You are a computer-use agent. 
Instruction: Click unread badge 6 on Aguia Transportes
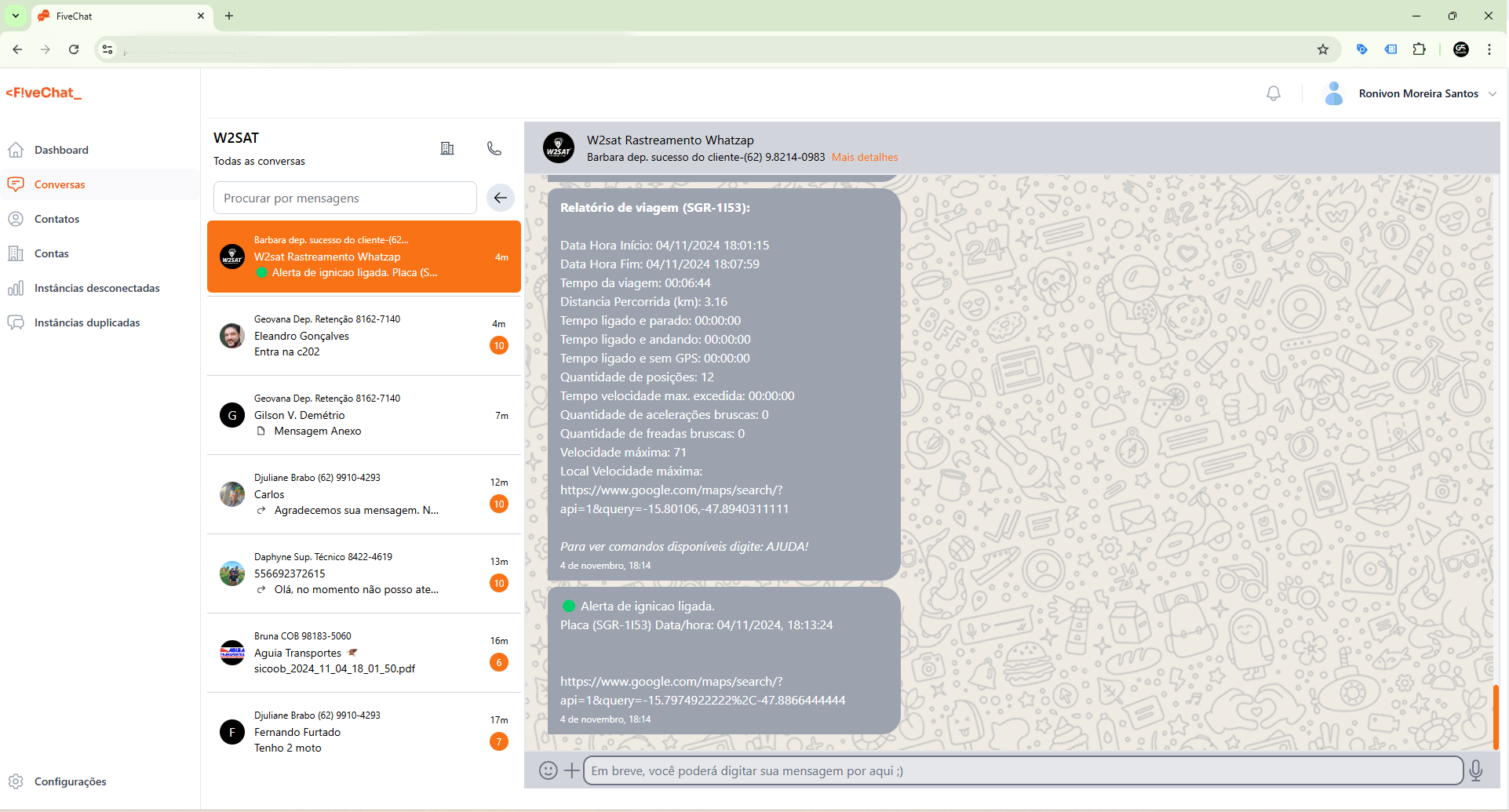[499, 662]
